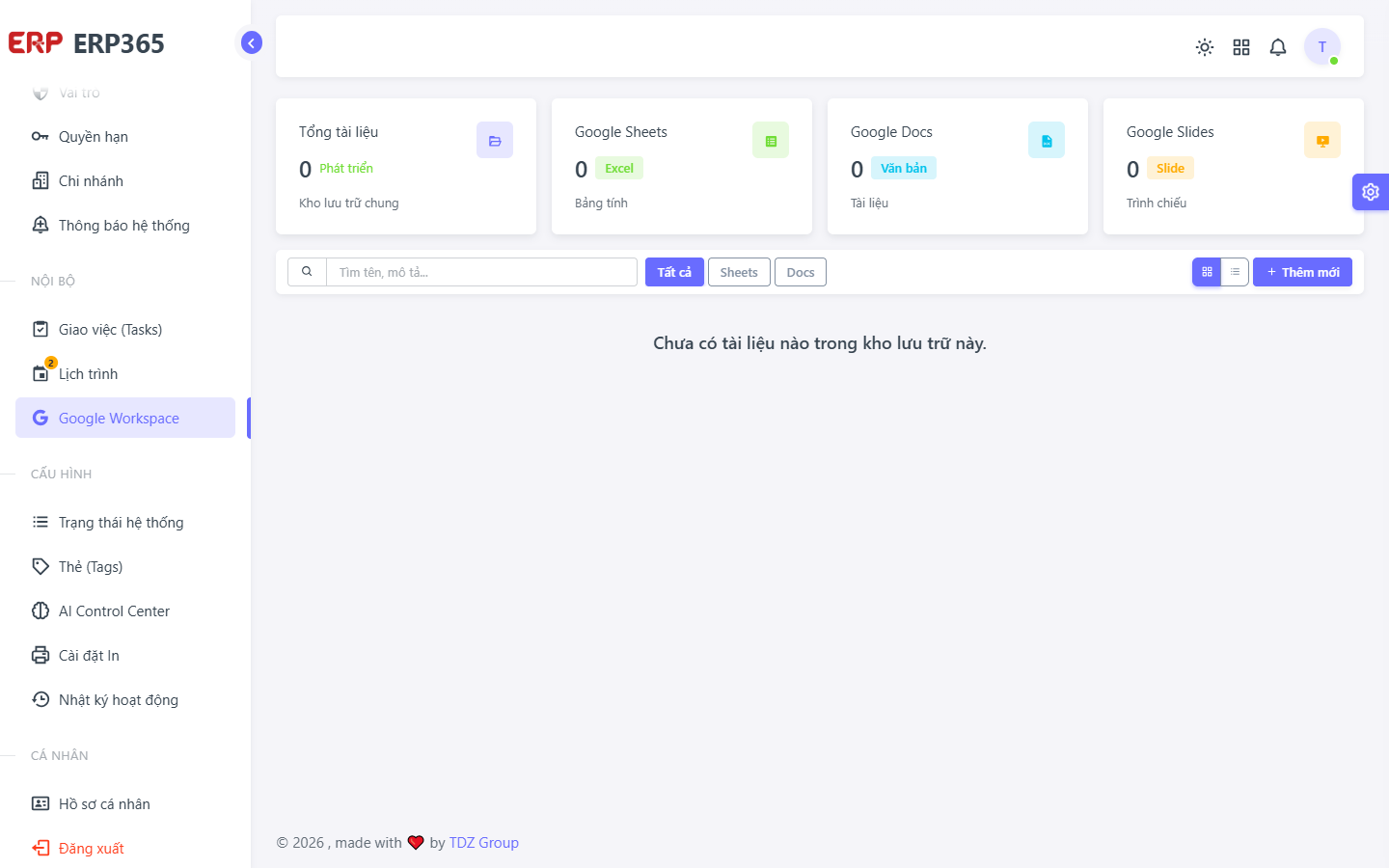Select the Sheets filter tab
The height and width of the screenshot is (868, 1389).
[739, 272]
